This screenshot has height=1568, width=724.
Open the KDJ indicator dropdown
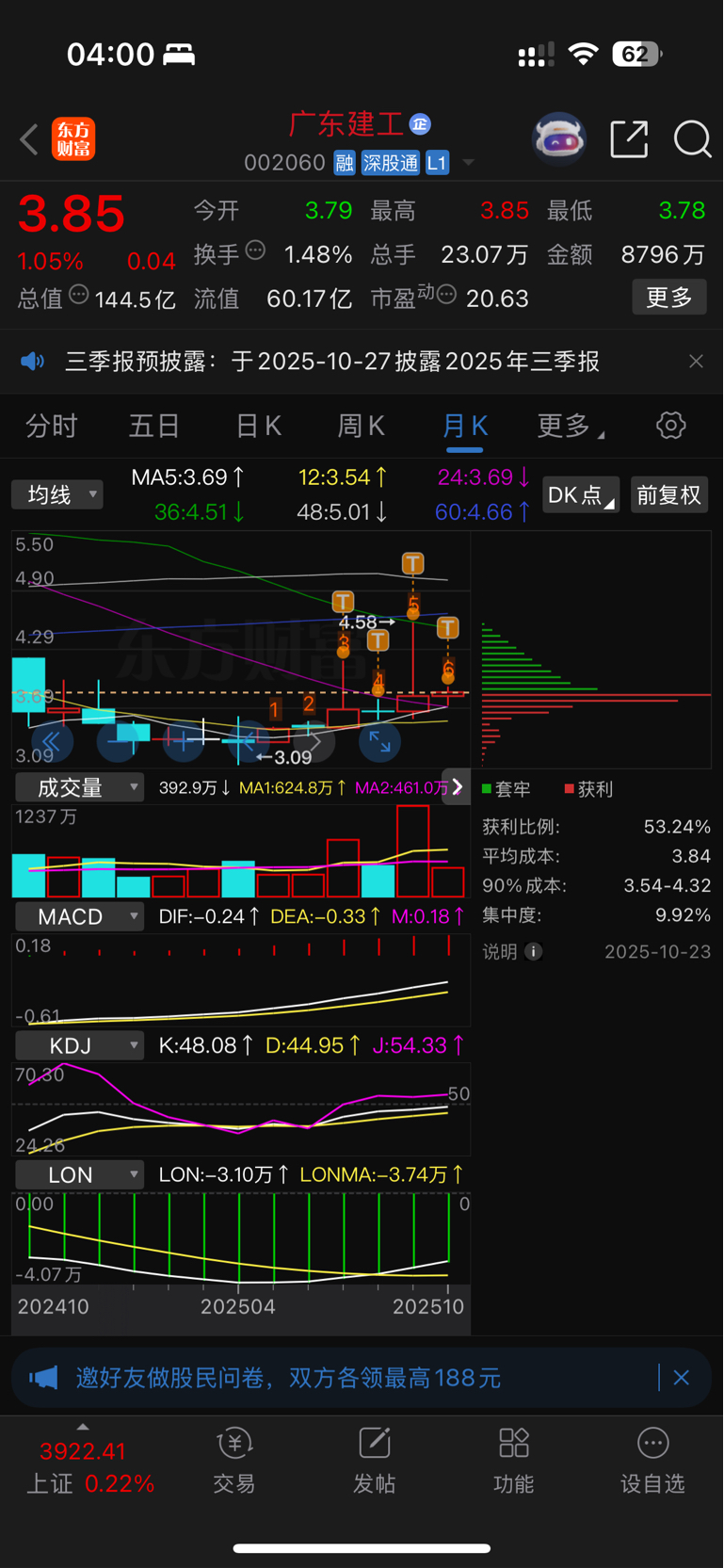click(79, 1045)
